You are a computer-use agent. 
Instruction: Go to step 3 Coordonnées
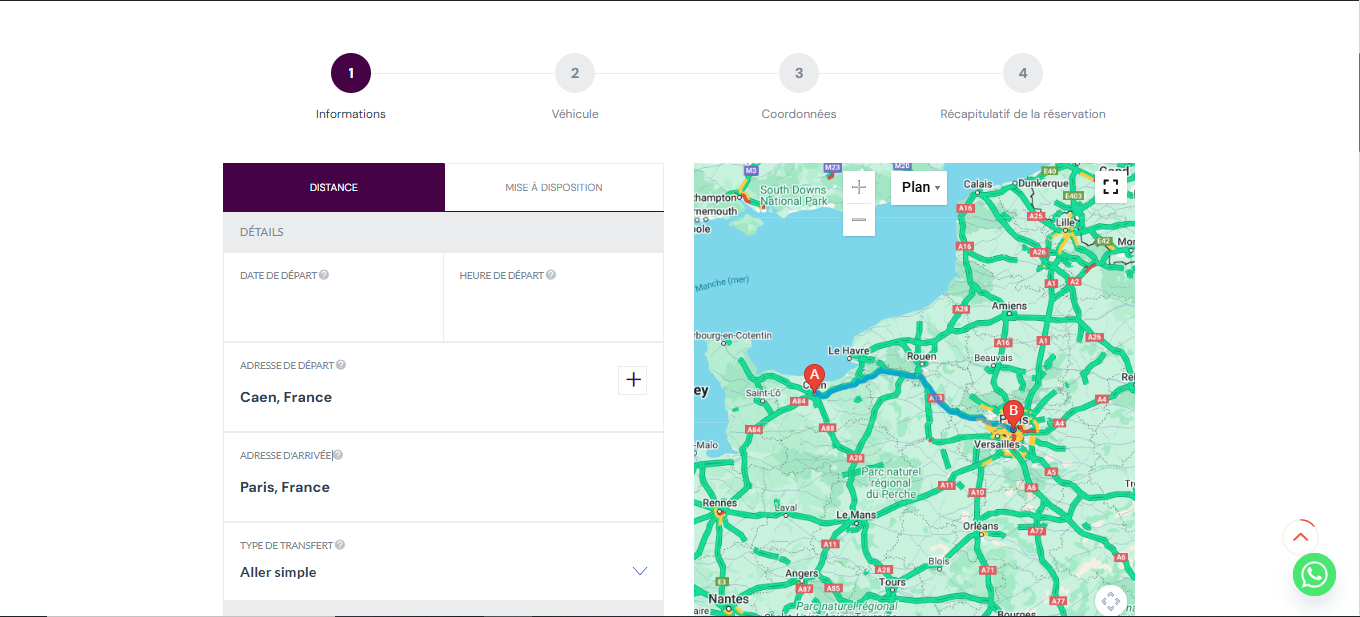(x=799, y=73)
